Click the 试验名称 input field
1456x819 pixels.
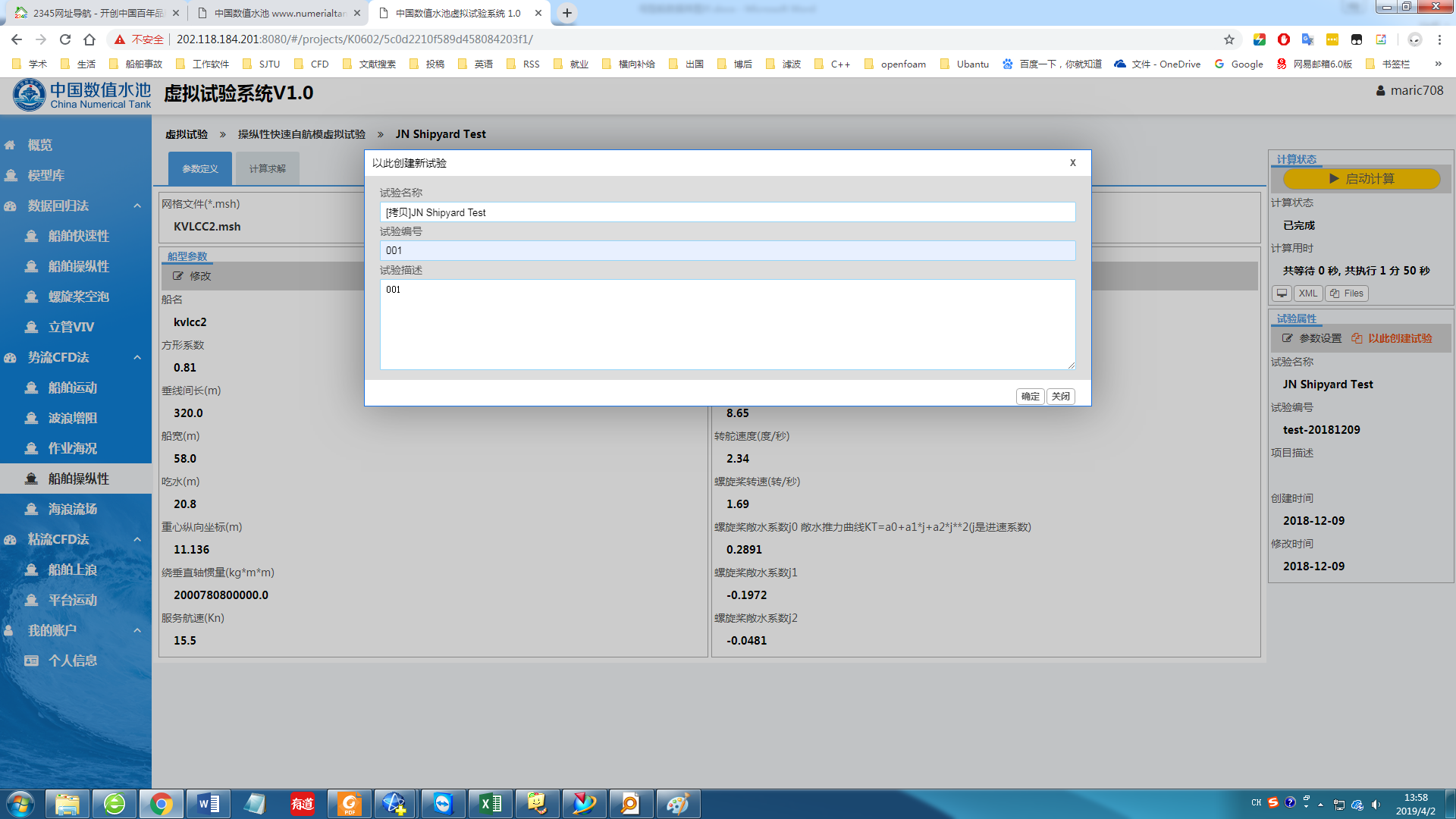[726, 212]
